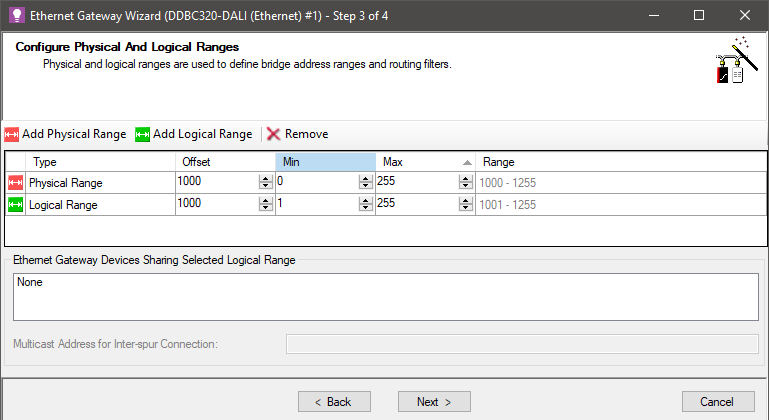
Task: Click the Logical Range value 1001 - 1255
Action: click(508, 205)
